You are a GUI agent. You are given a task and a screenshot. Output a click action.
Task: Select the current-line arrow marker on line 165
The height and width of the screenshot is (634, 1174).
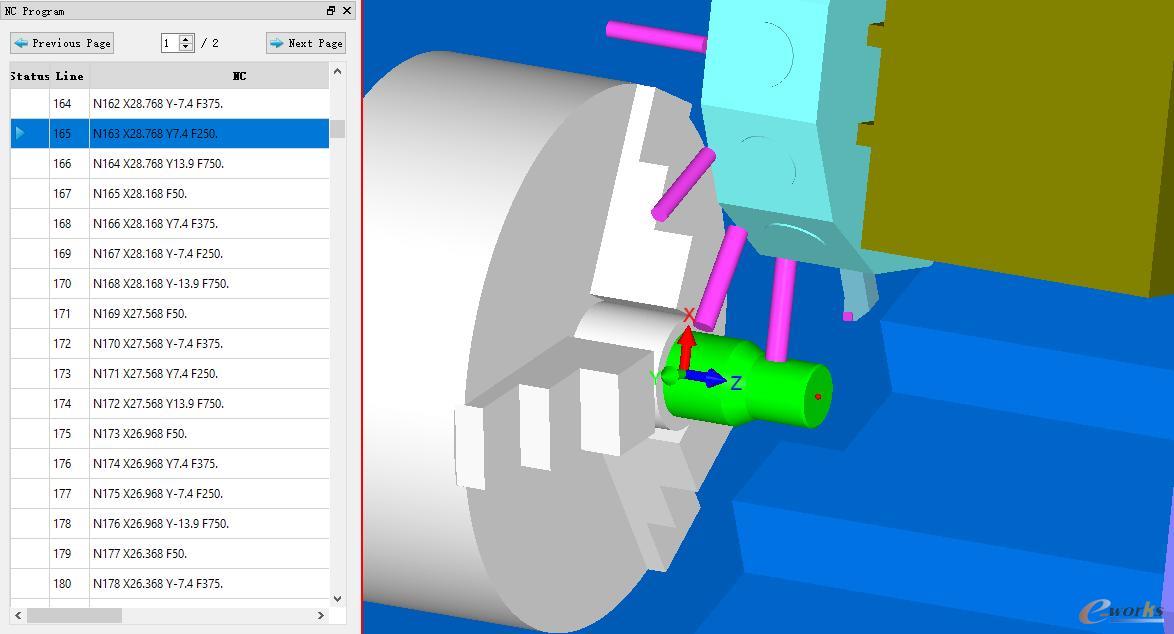[x=20, y=133]
